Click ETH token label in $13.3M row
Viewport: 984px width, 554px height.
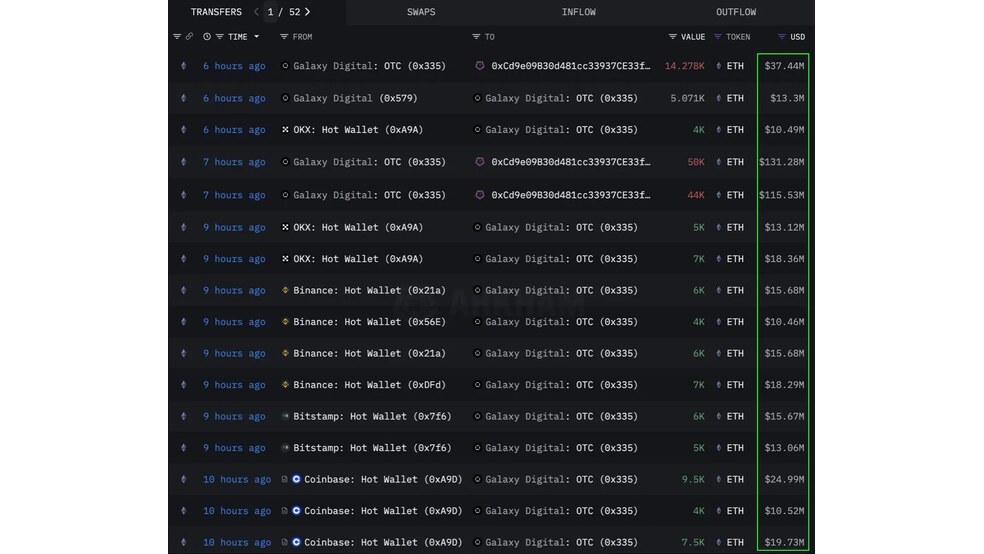pyautogui.click(x=735, y=98)
